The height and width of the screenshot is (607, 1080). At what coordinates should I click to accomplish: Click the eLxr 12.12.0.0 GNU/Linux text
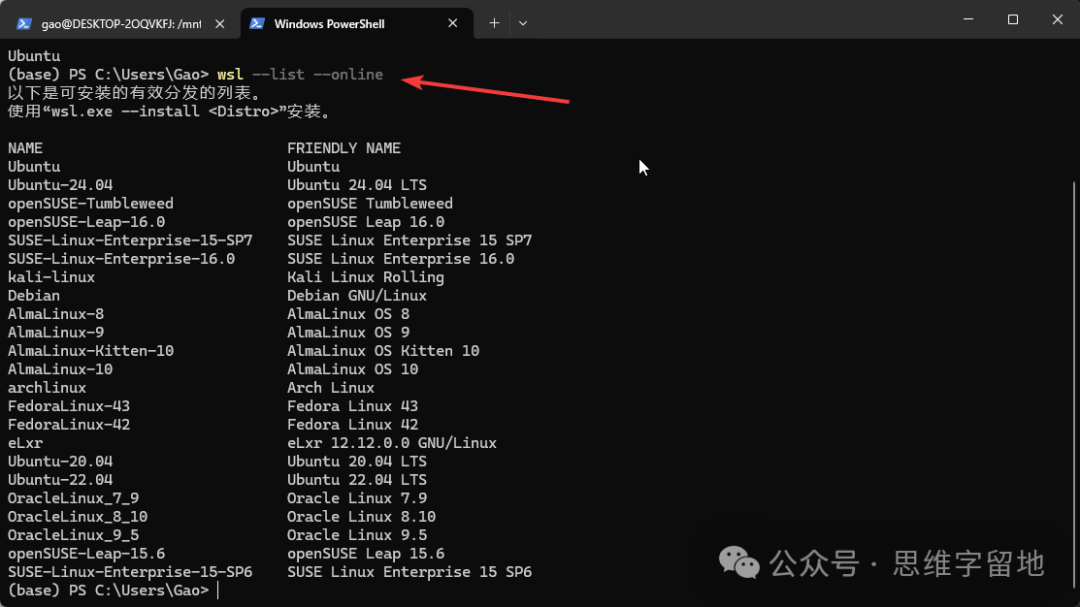point(392,443)
